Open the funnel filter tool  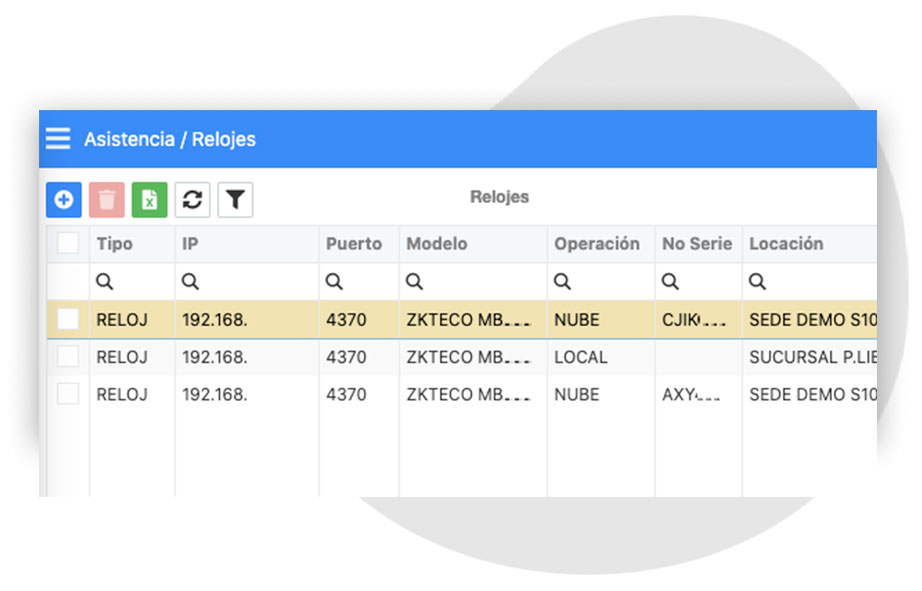tap(235, 200)
